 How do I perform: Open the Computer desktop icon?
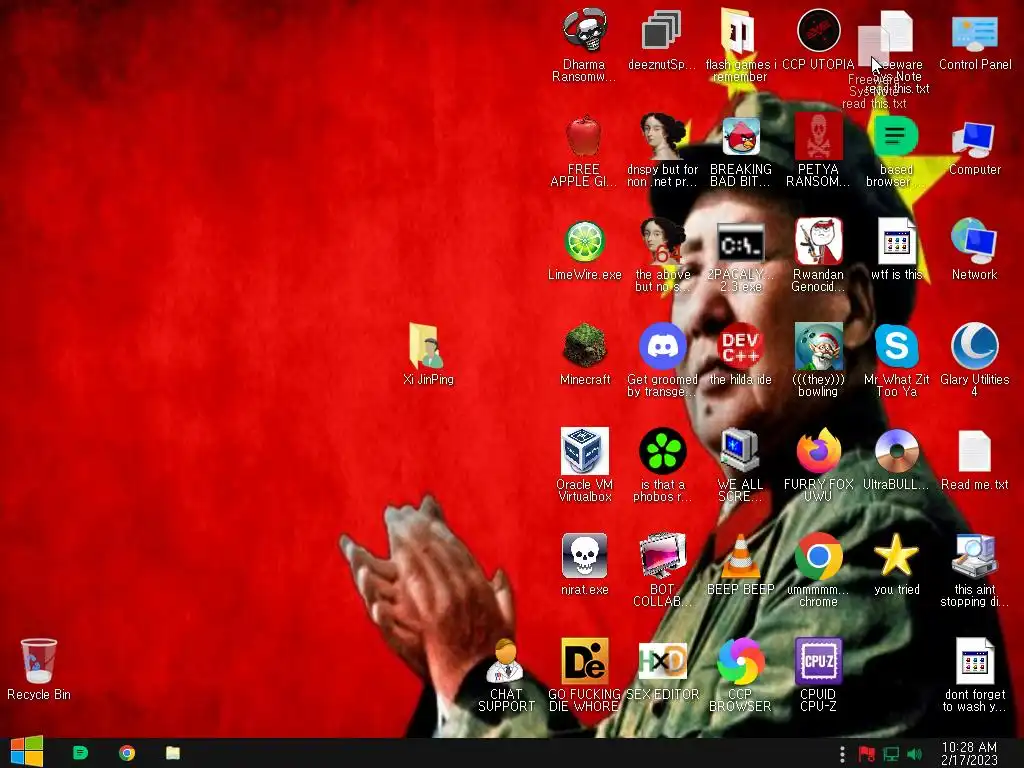click(974, 138)
